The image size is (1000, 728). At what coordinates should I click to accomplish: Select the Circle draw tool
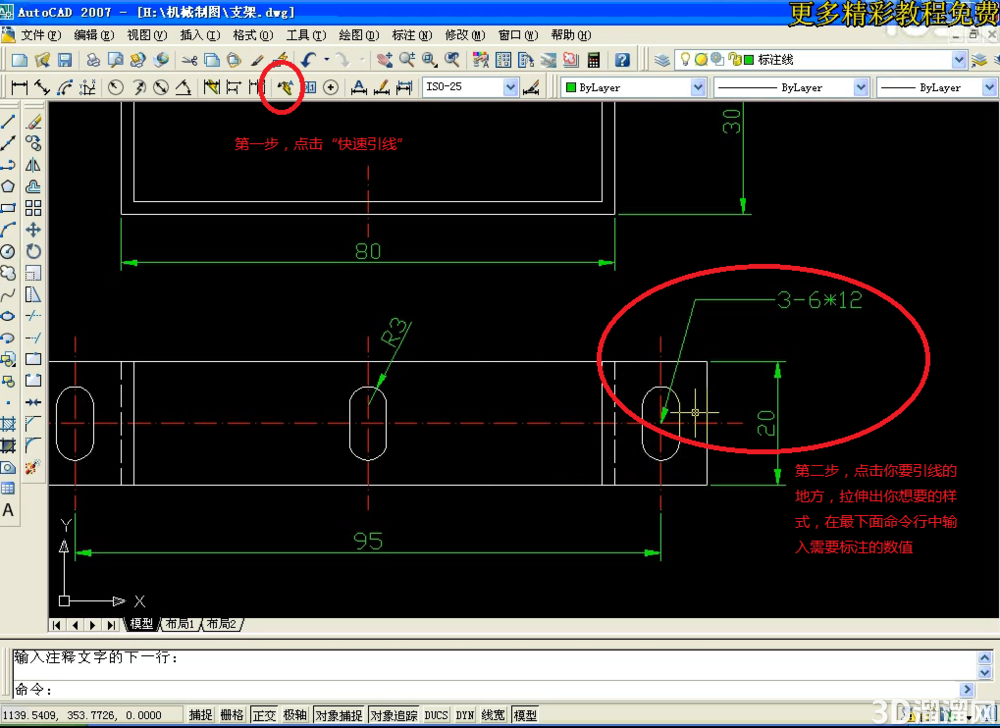tap(8, 251)
